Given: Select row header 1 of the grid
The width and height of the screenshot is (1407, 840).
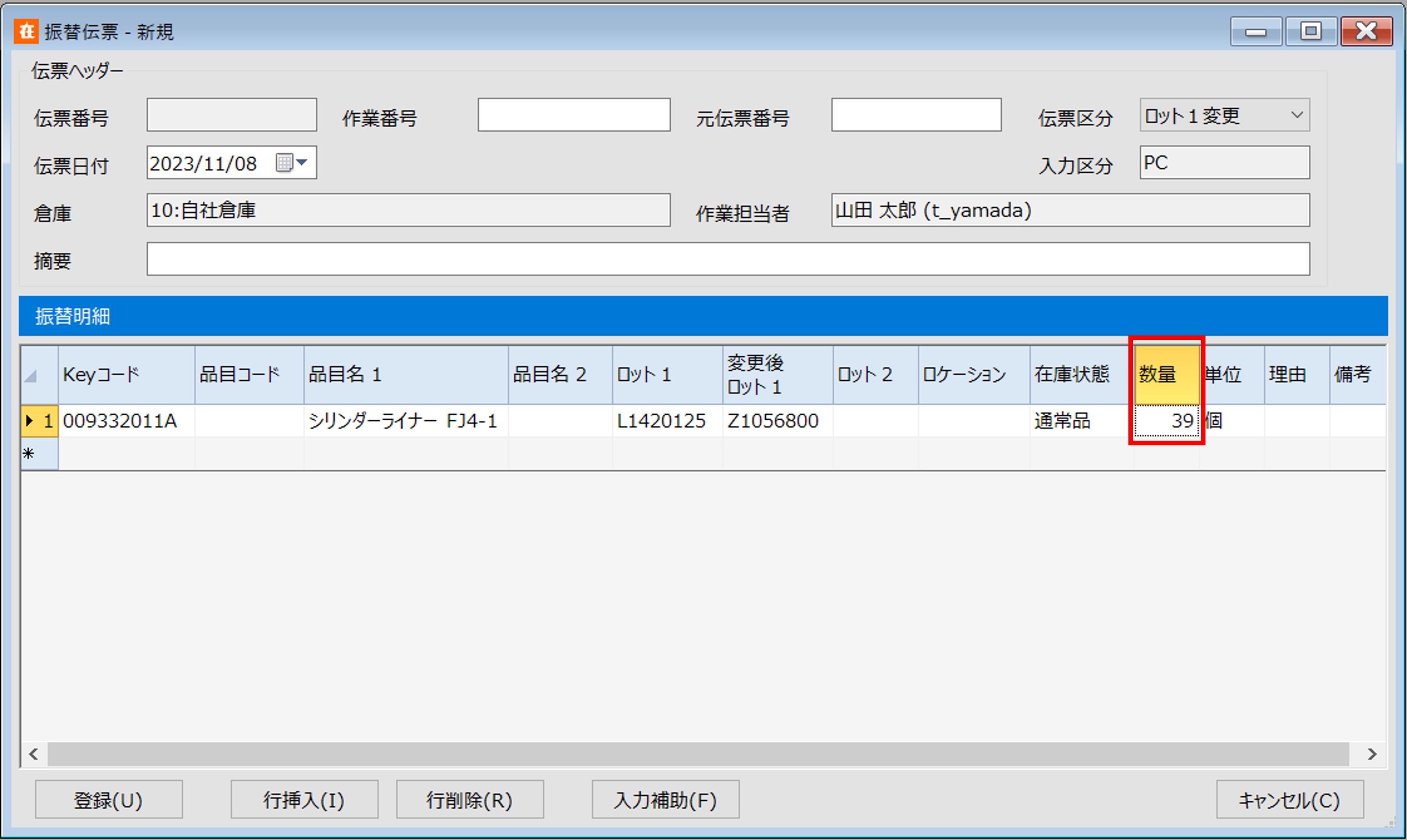Looking at the screenshot, I should 39,421.
